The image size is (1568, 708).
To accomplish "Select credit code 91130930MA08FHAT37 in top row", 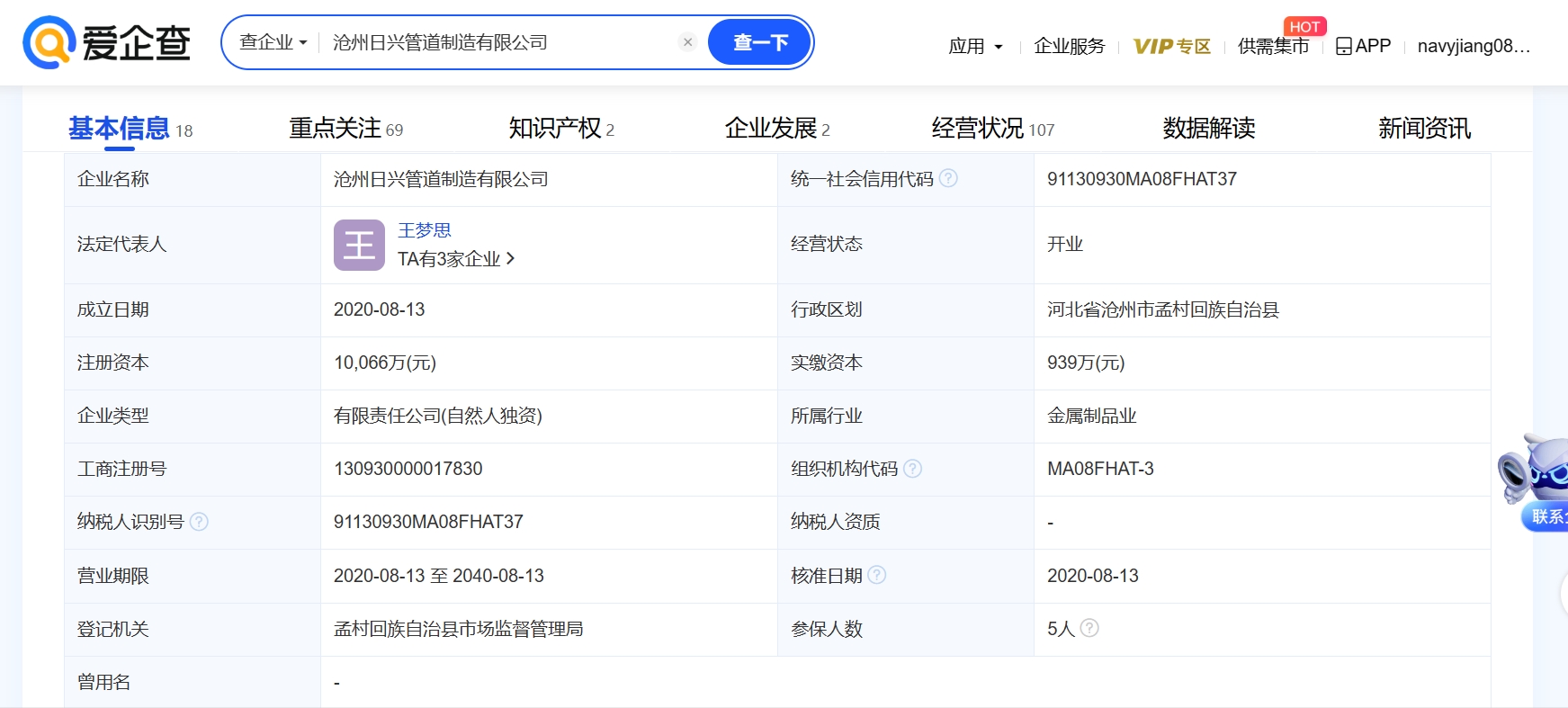I will coord(1142,179).
